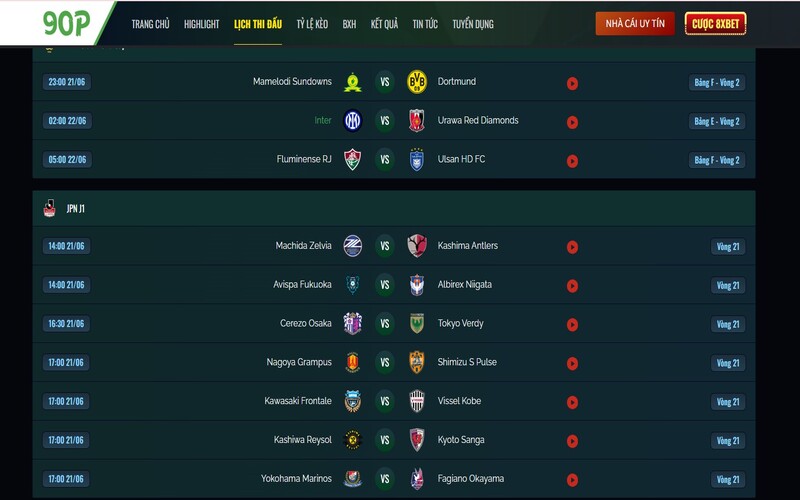Open the Highlight menu item
This screenshot has width=800, height=500.
(x=201, y=24)
